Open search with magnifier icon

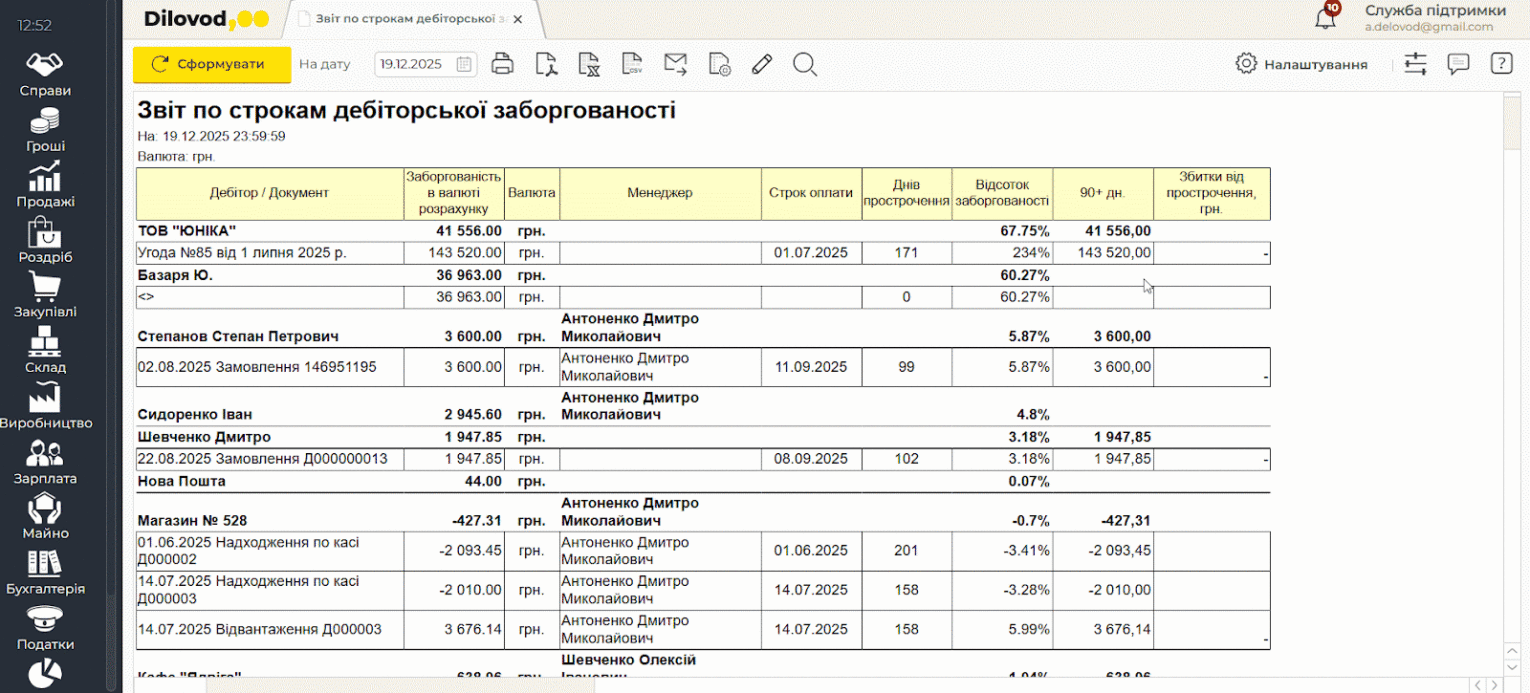point(805,64)
